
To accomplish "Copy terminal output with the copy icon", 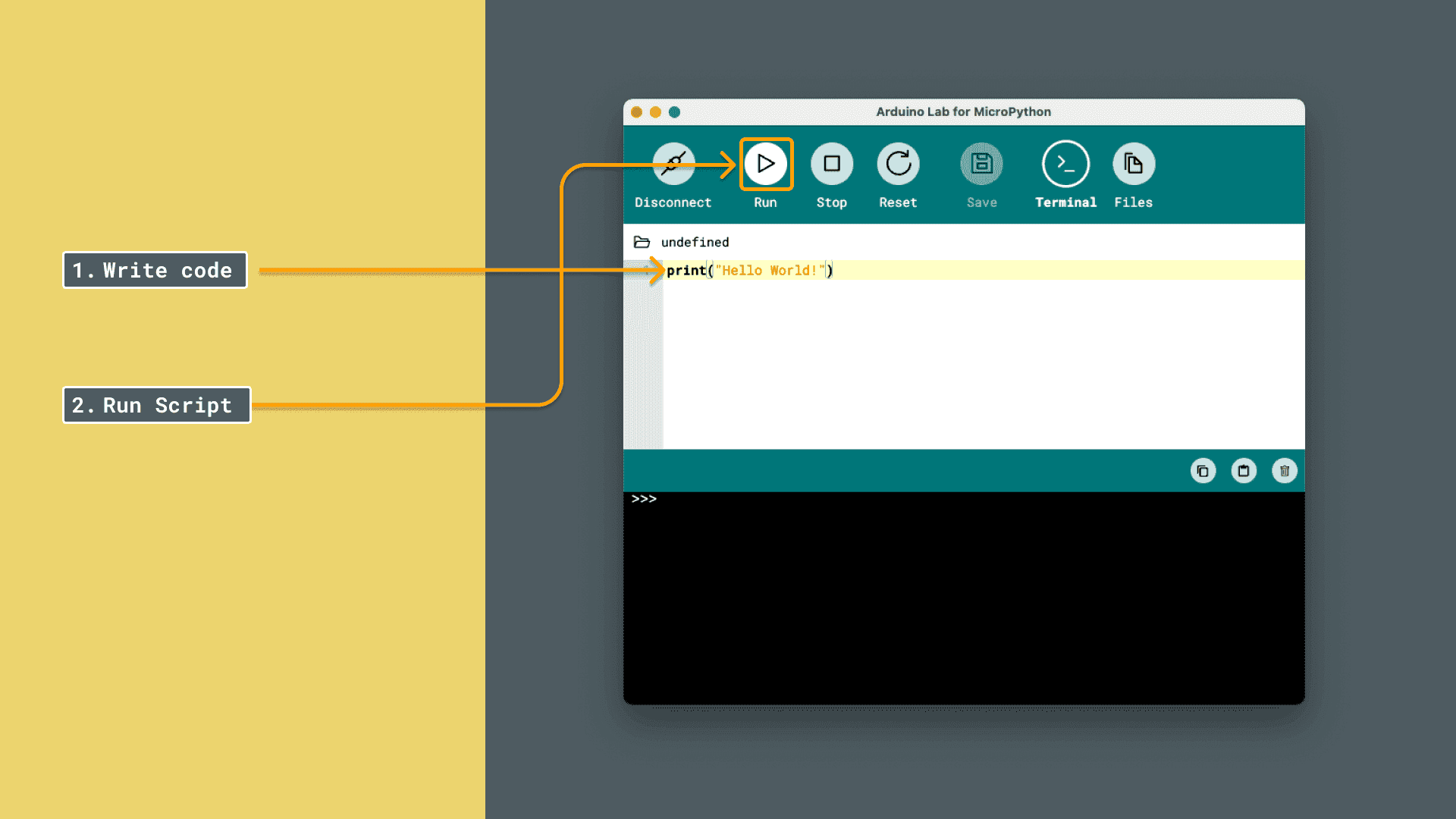I will (x=1203, y=471).
